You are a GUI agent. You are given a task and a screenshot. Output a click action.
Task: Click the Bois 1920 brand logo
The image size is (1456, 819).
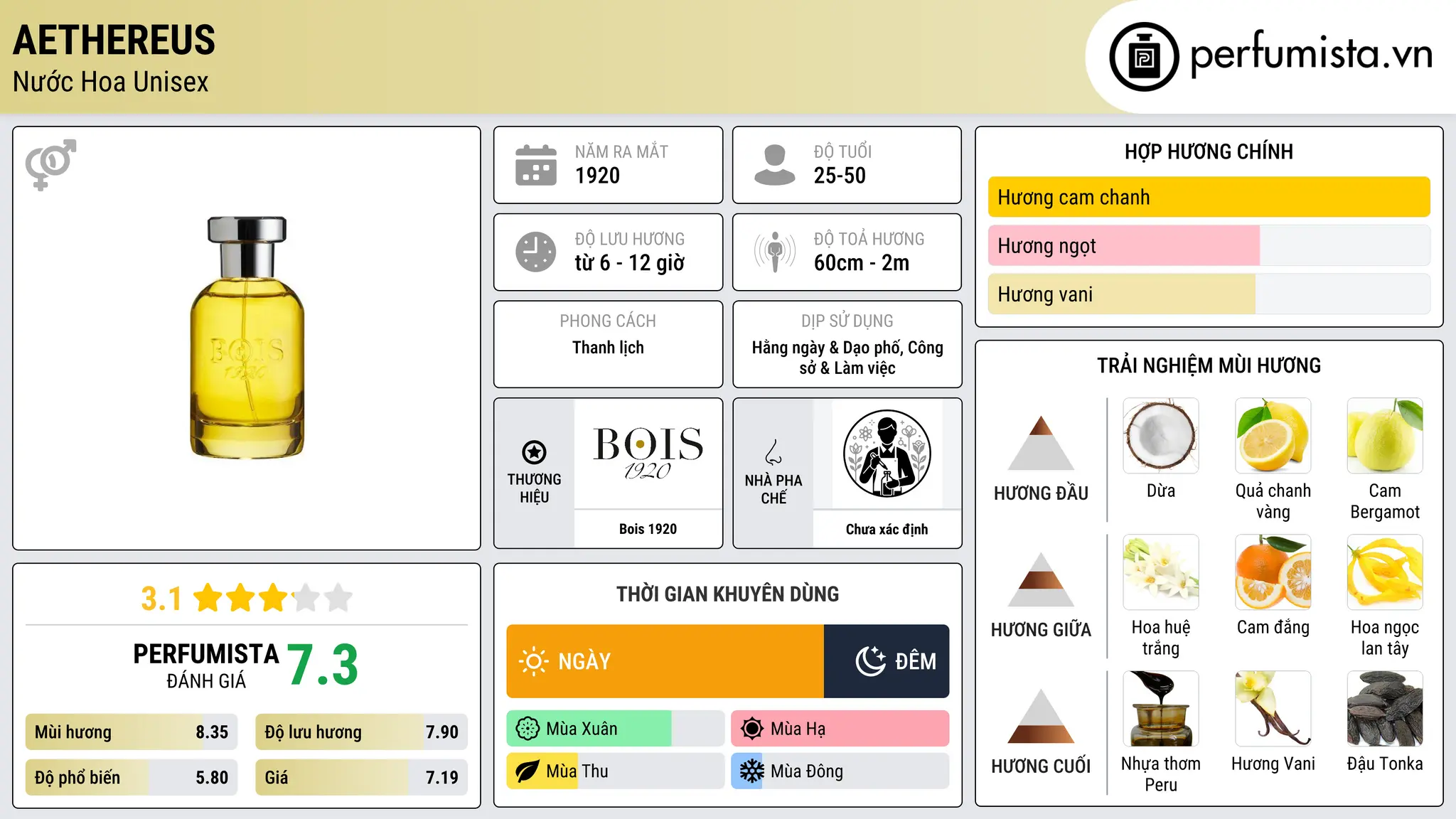click(x=648, y=453)
